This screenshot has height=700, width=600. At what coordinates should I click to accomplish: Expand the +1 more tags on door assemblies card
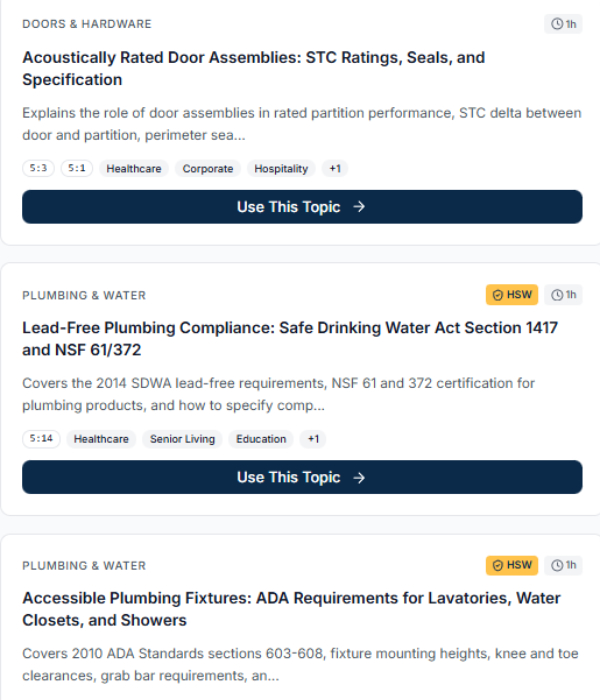point(335,169)
